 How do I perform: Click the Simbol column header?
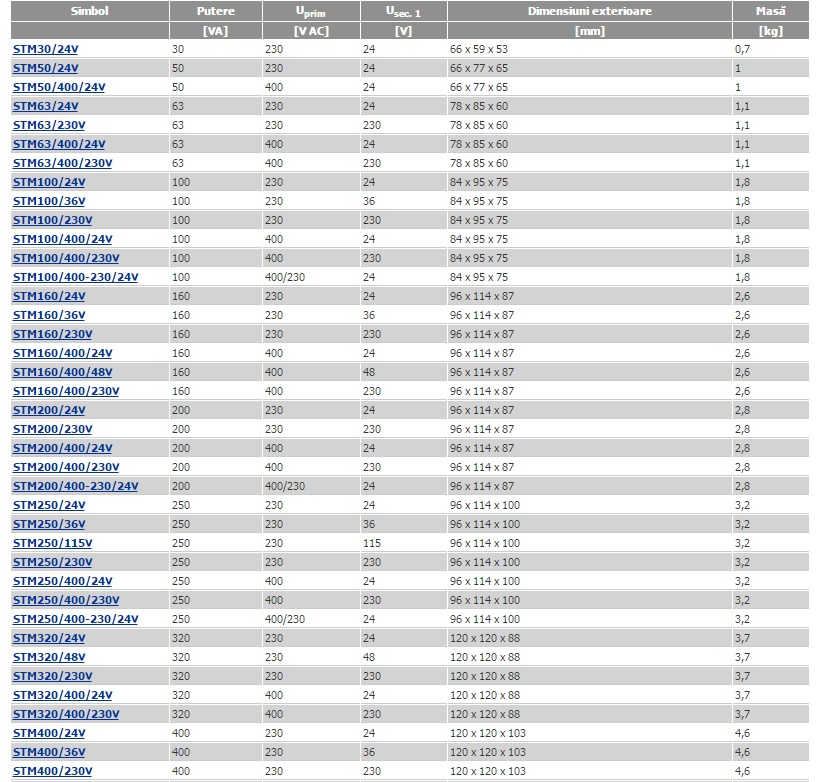(x=90, y=11)
